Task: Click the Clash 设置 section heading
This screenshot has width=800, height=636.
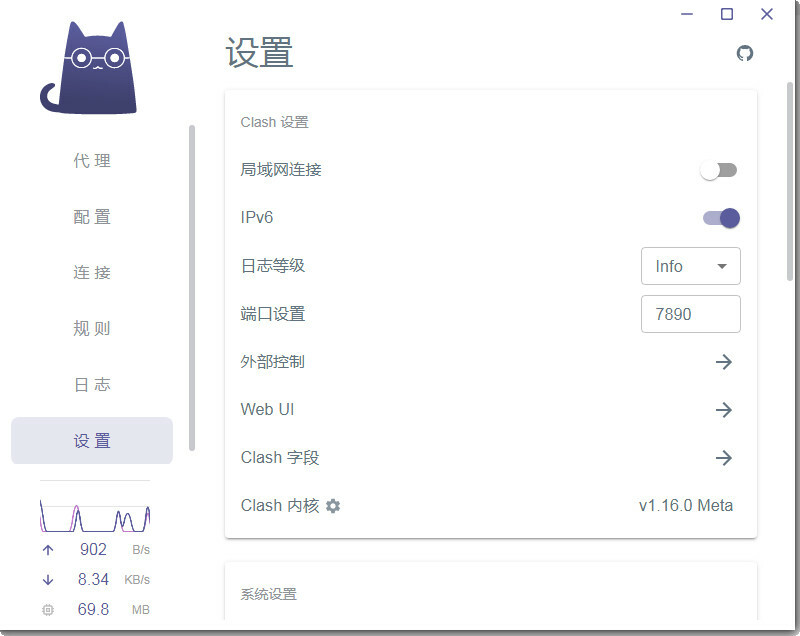Action: (x=274, y=122)
